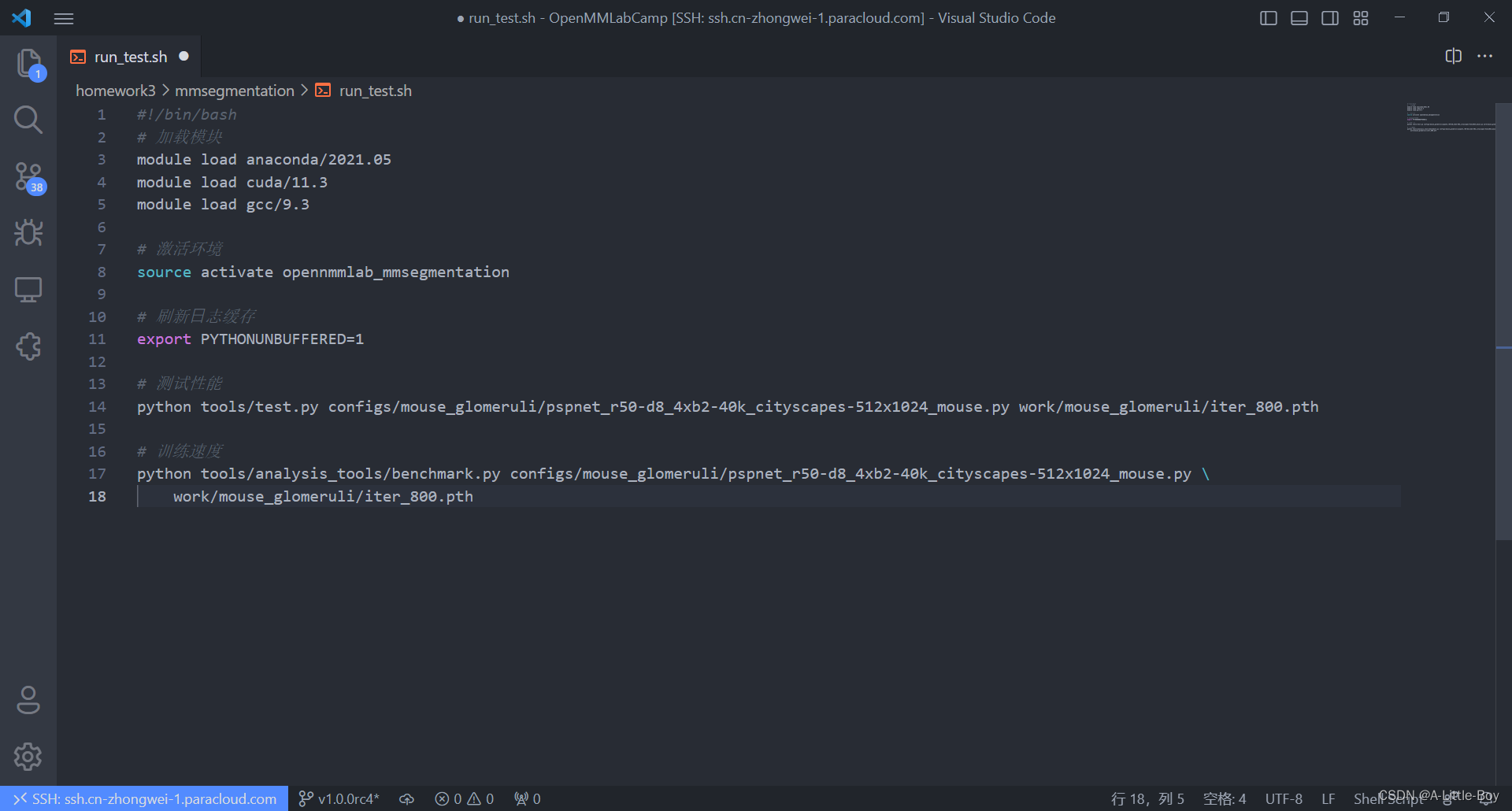
Task: Click the minimap code preview
Action: [x=1449, y=118]
